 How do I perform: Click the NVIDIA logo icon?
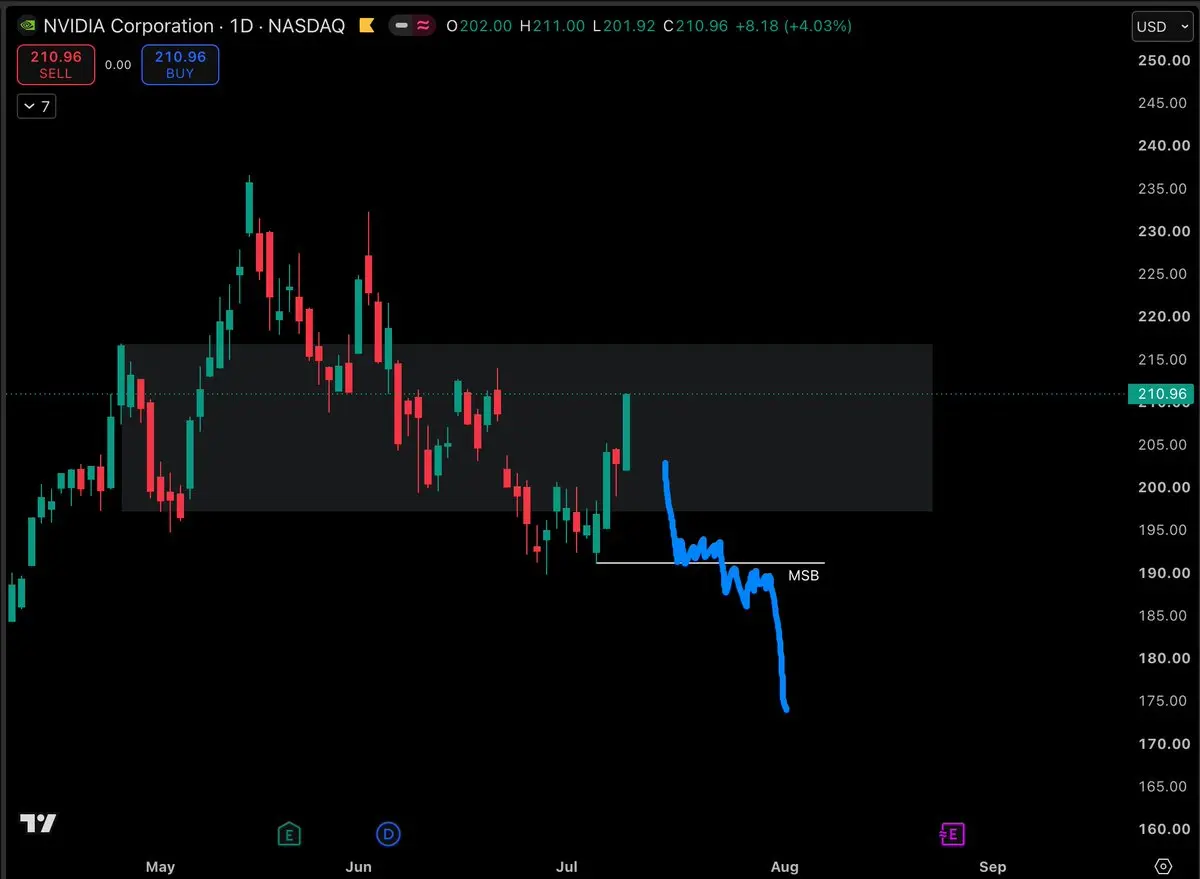click(27, 26)
